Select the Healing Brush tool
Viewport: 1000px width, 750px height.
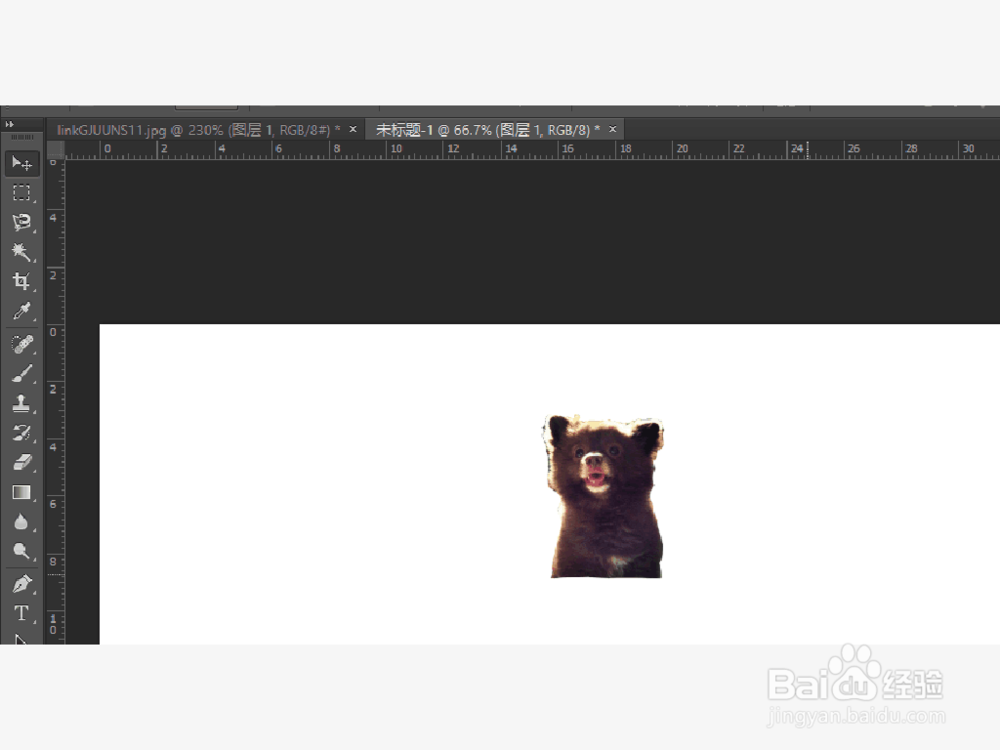[22, 344]
